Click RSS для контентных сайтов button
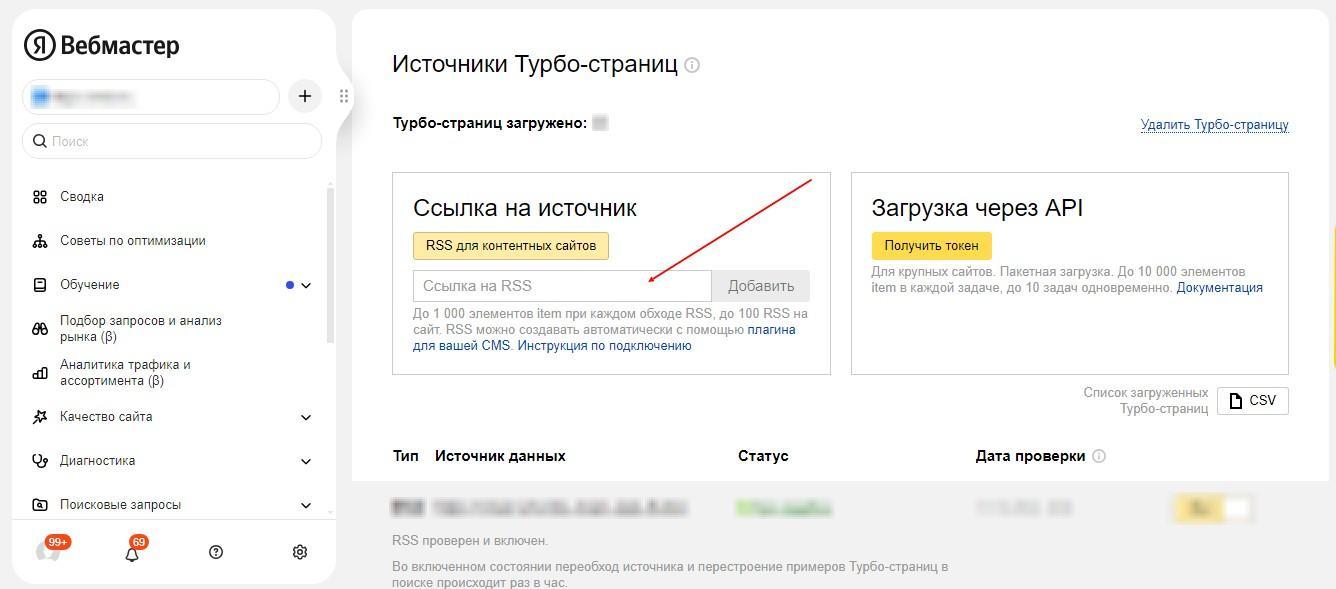 511,246
